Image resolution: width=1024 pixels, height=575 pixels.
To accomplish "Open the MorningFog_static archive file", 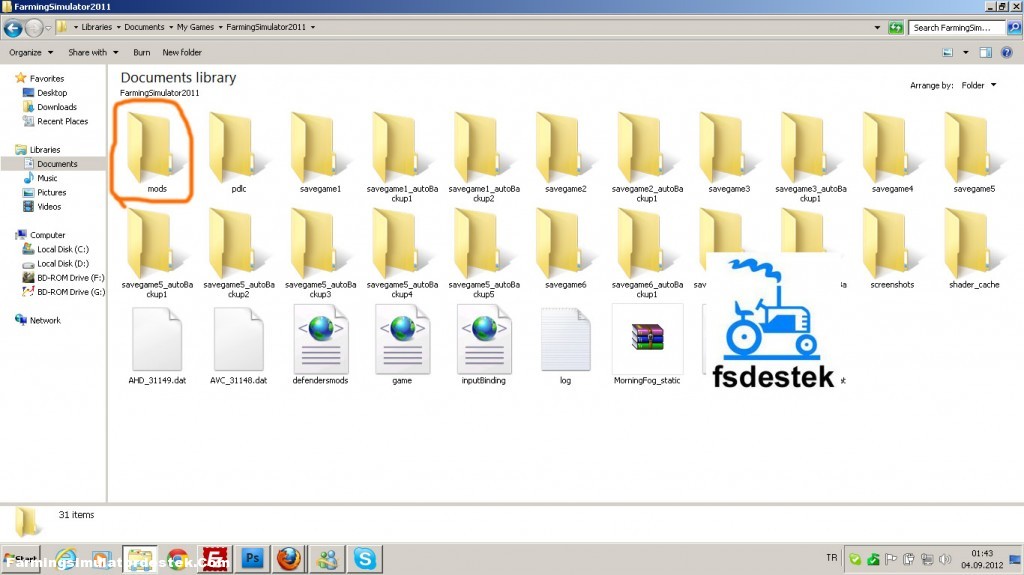I will click(647, 338).
